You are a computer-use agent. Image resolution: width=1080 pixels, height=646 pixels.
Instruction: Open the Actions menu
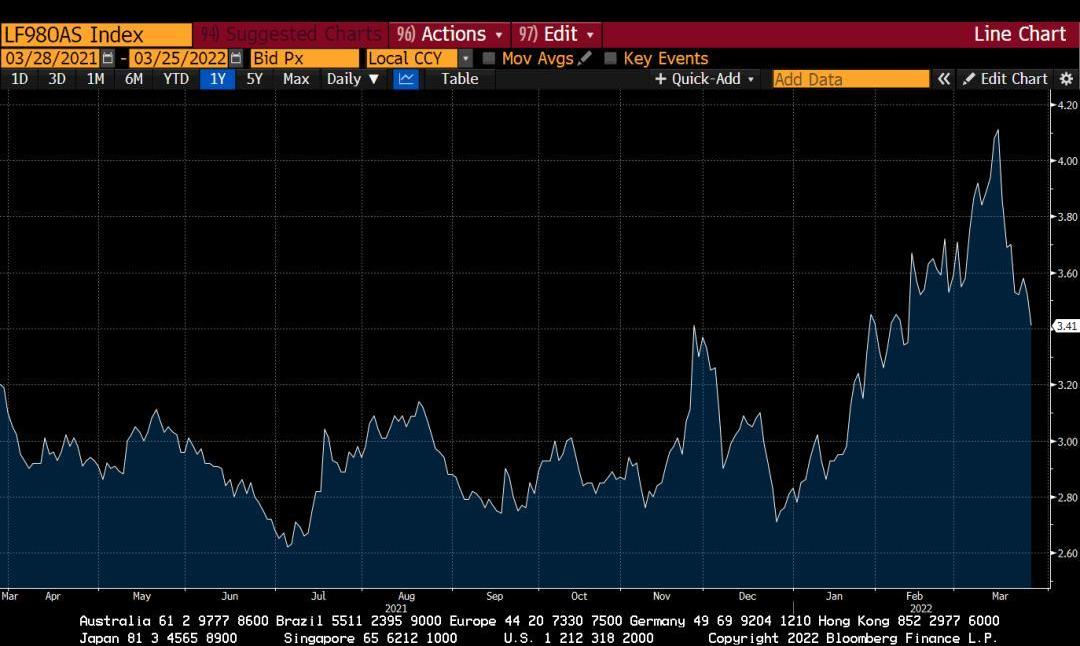click(x=451, y=34)
